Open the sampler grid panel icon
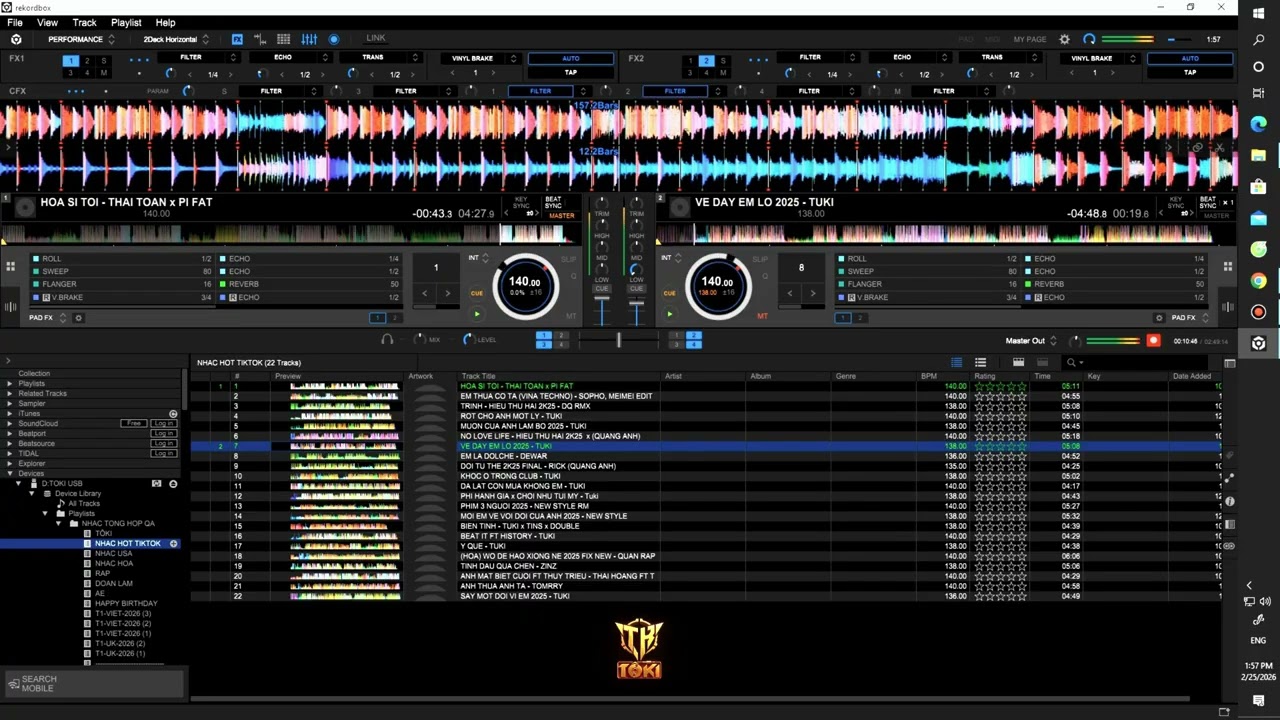This screenshot has width=1280, height=720. (284, 39)
